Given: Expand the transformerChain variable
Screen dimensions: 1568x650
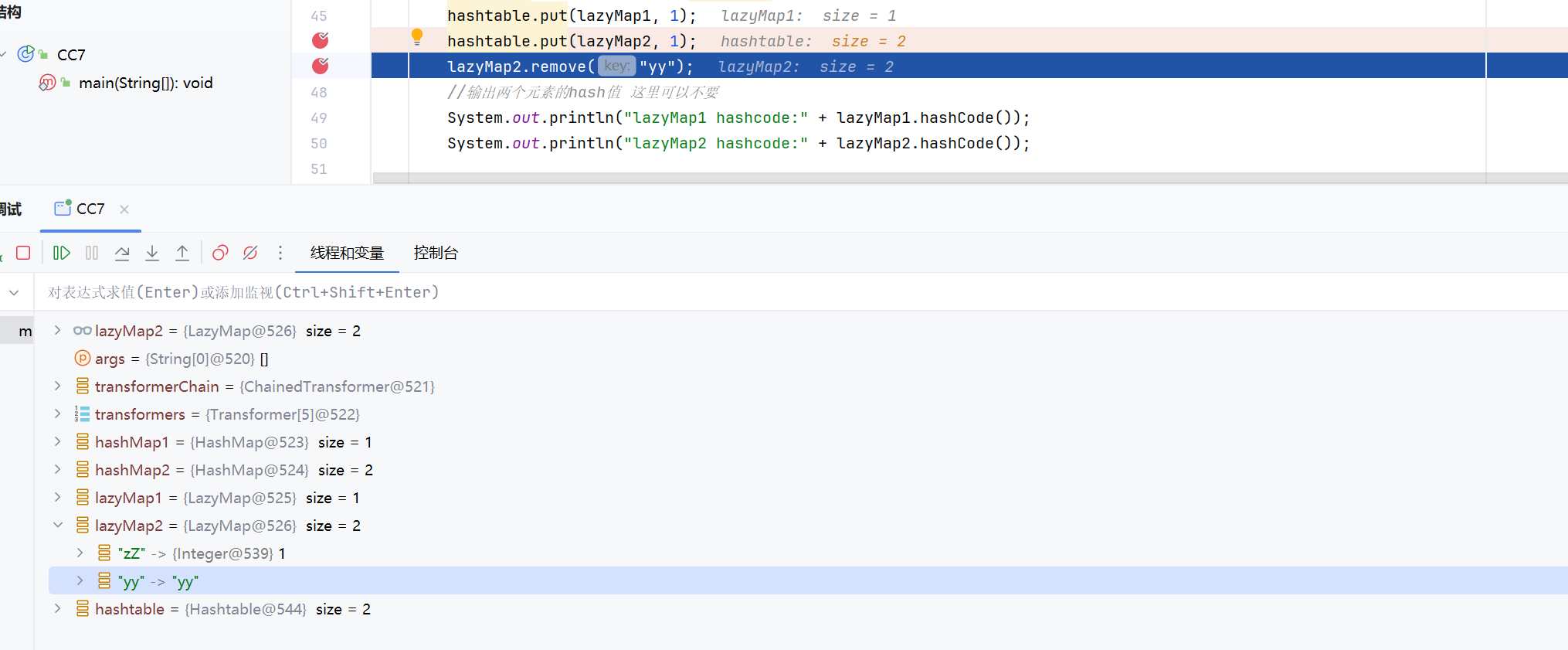Looking at the screenshot, I should 58,386.
